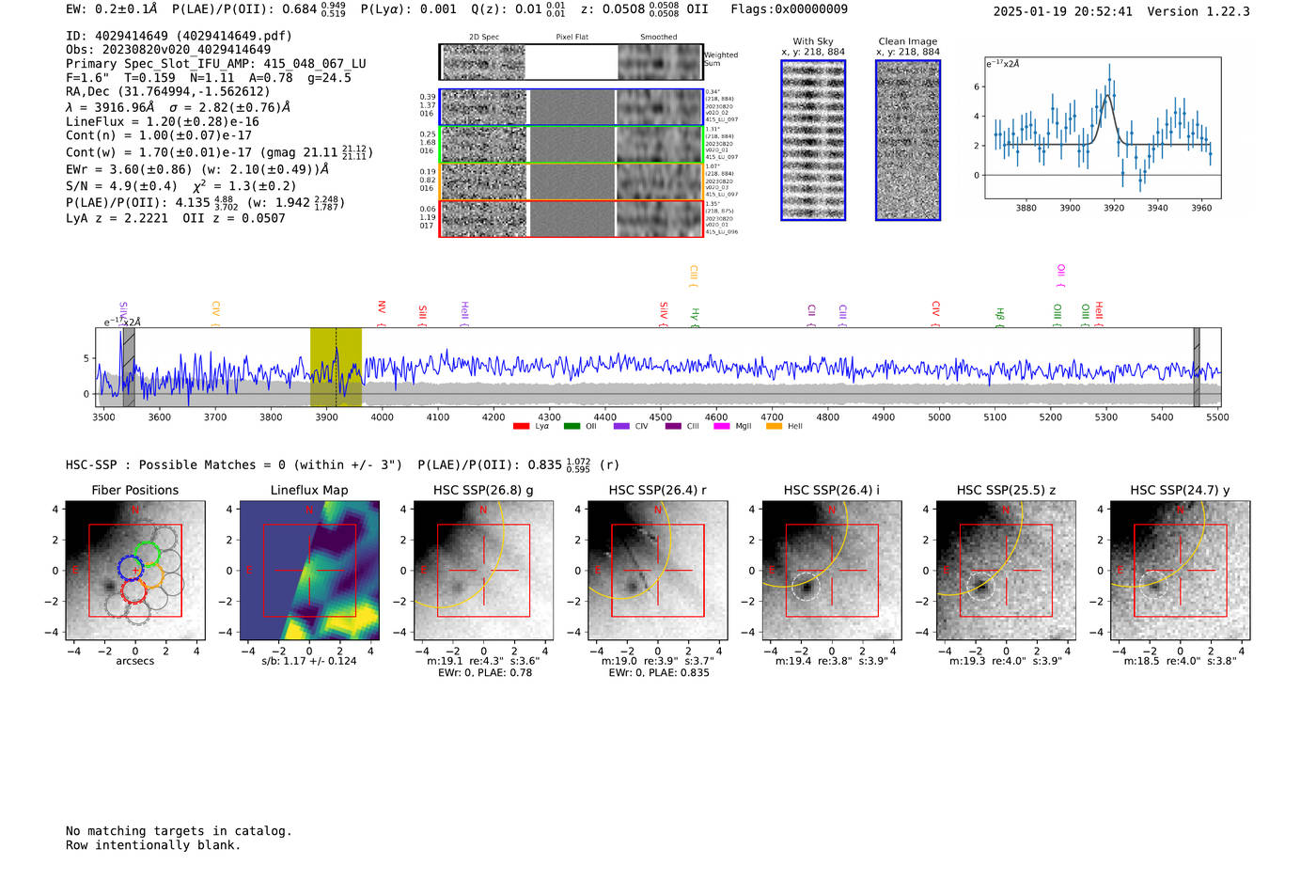
Task: Open the HSC SSP(26.4) i cutout
Action: (832, 570)
